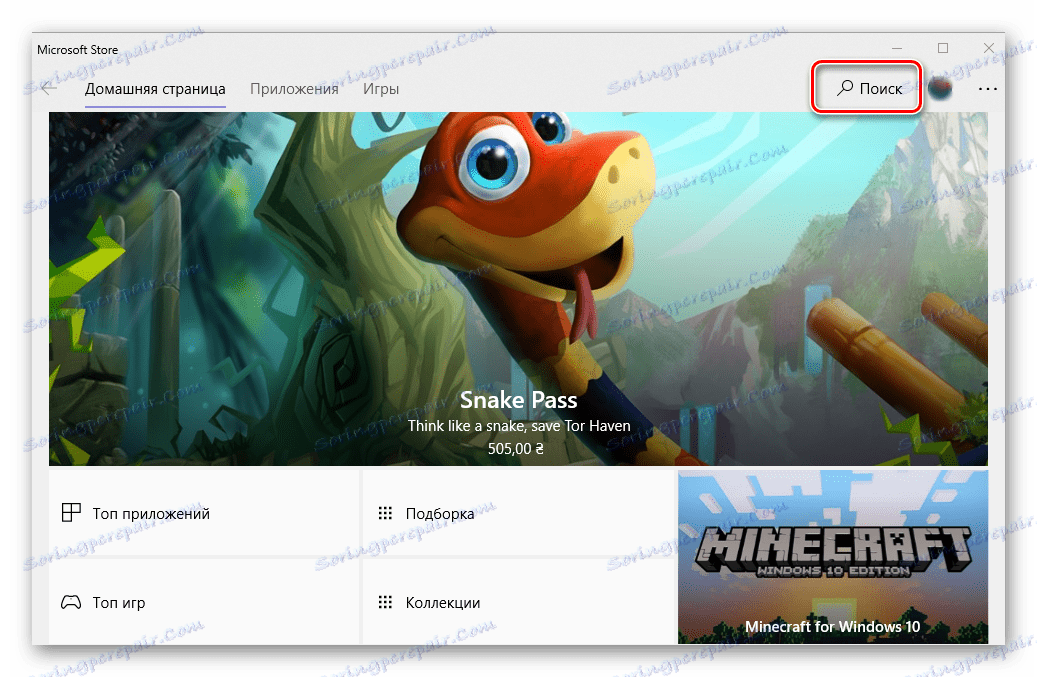Click the 505,00 price under Snake Pass

click(x=518, y=448)
